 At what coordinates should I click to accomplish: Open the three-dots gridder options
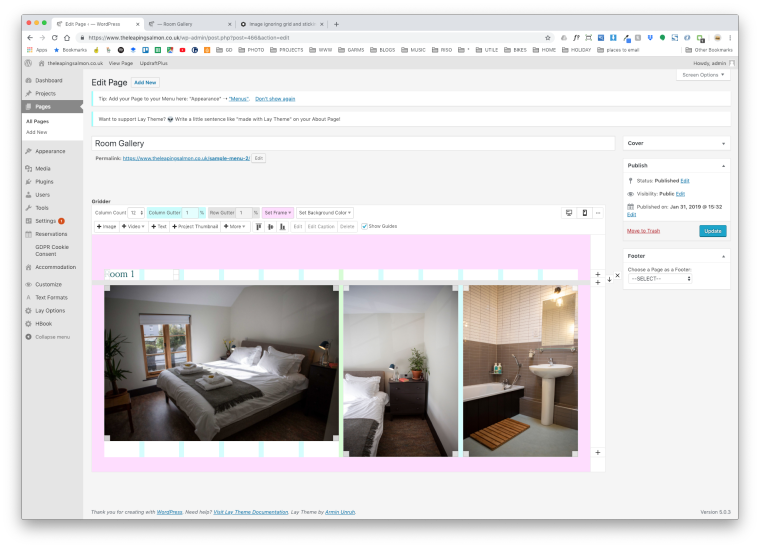[x=598, y=213]
